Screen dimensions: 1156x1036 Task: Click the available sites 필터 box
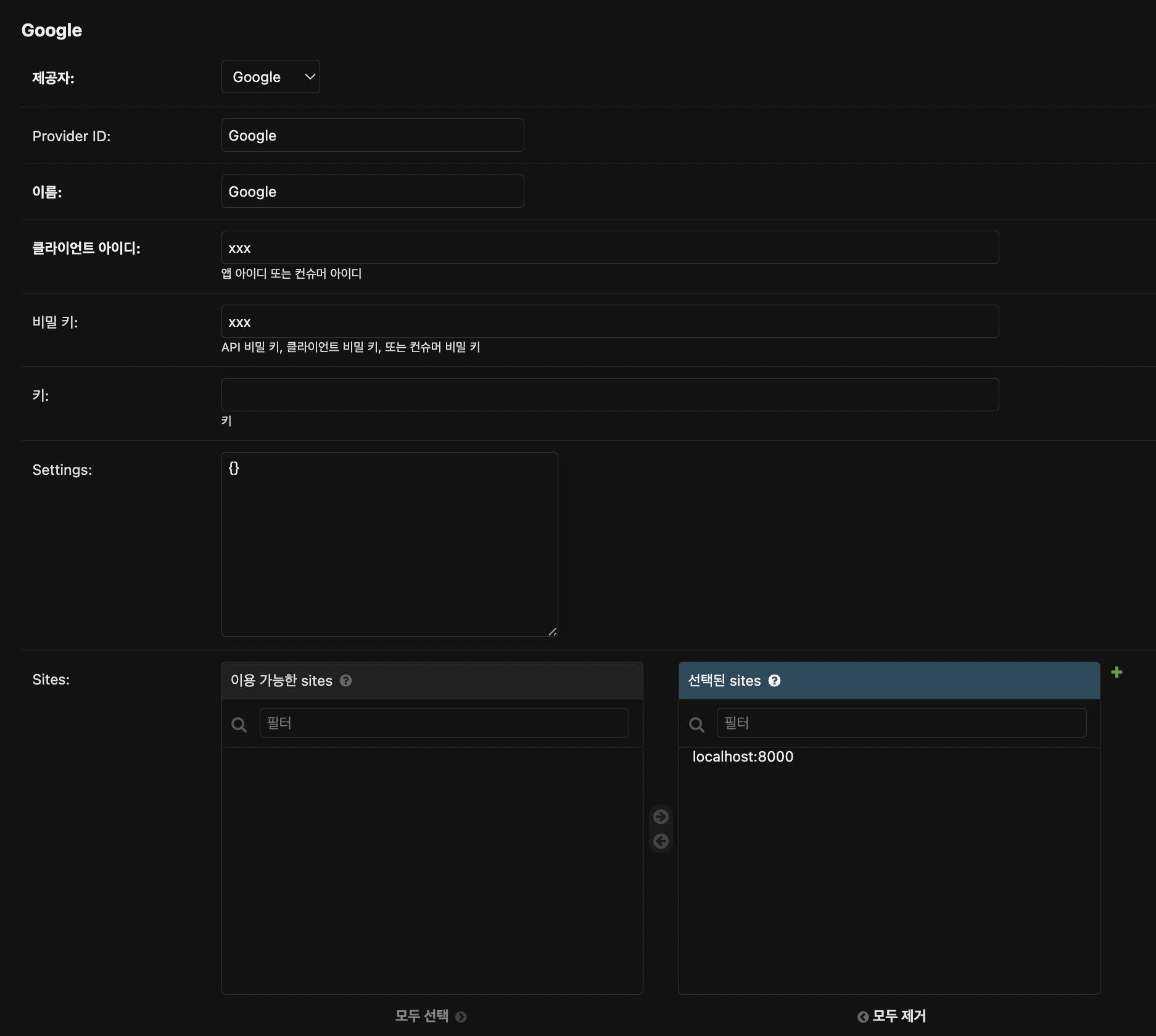pyautogui.click(x=444, y=723)
